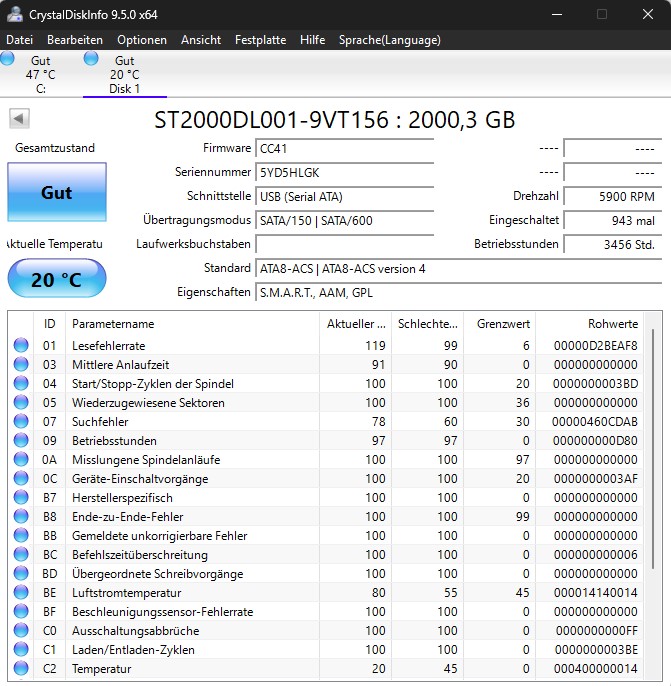Image resolution: width=671 pixels, height=686 pixels.
Task: Click the CrystalDiskInfo app icon in title bar
Action: 14,14
